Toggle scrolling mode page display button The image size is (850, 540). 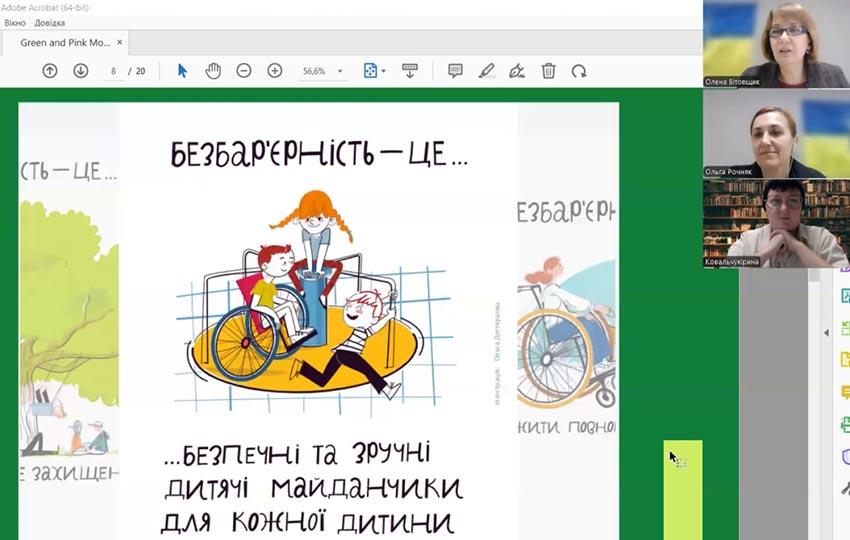(x=409, y=71)
